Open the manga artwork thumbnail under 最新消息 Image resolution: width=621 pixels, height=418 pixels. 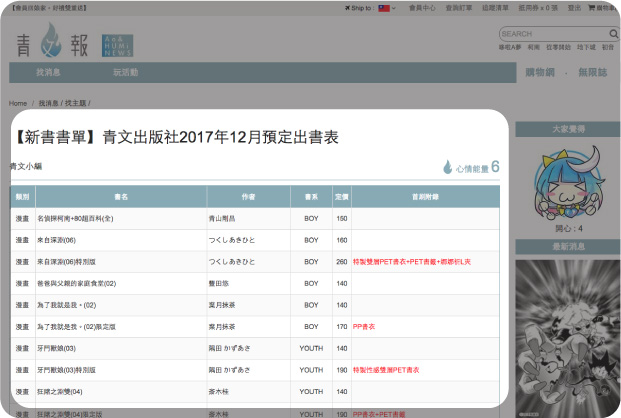click(568, 339)
